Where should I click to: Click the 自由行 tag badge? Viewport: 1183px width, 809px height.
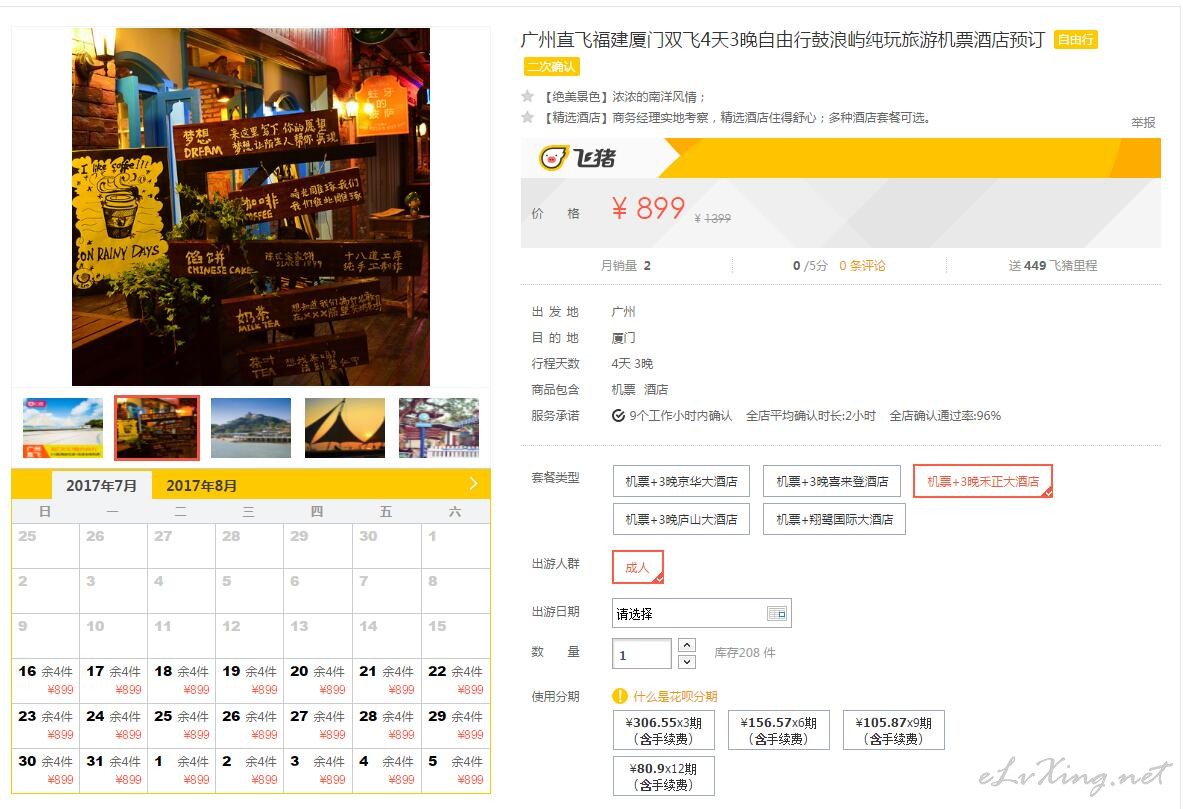tap(1075, 39)
